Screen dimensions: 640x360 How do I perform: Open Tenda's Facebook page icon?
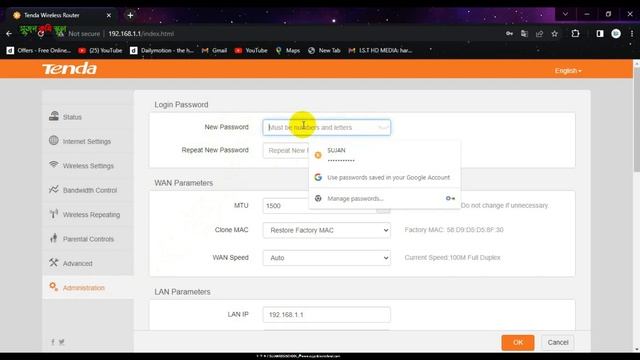coord(53,342)
